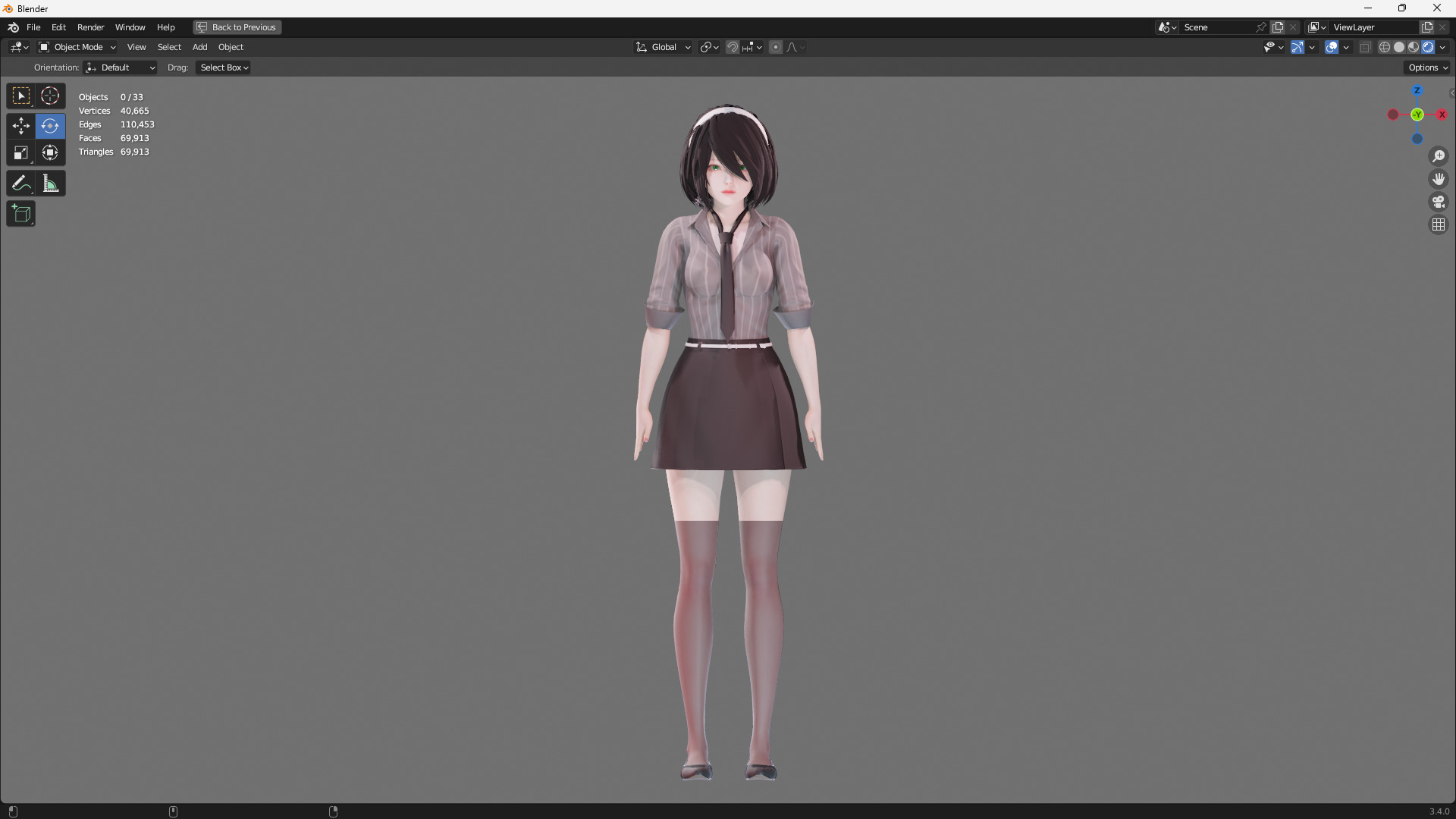Select the Transform tool

coord(50,153)
